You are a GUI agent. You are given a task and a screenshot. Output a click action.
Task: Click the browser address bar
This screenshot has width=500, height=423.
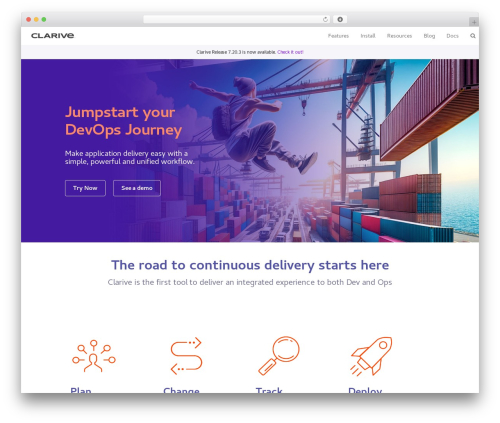pyautogui.click(x=237, y=19)
